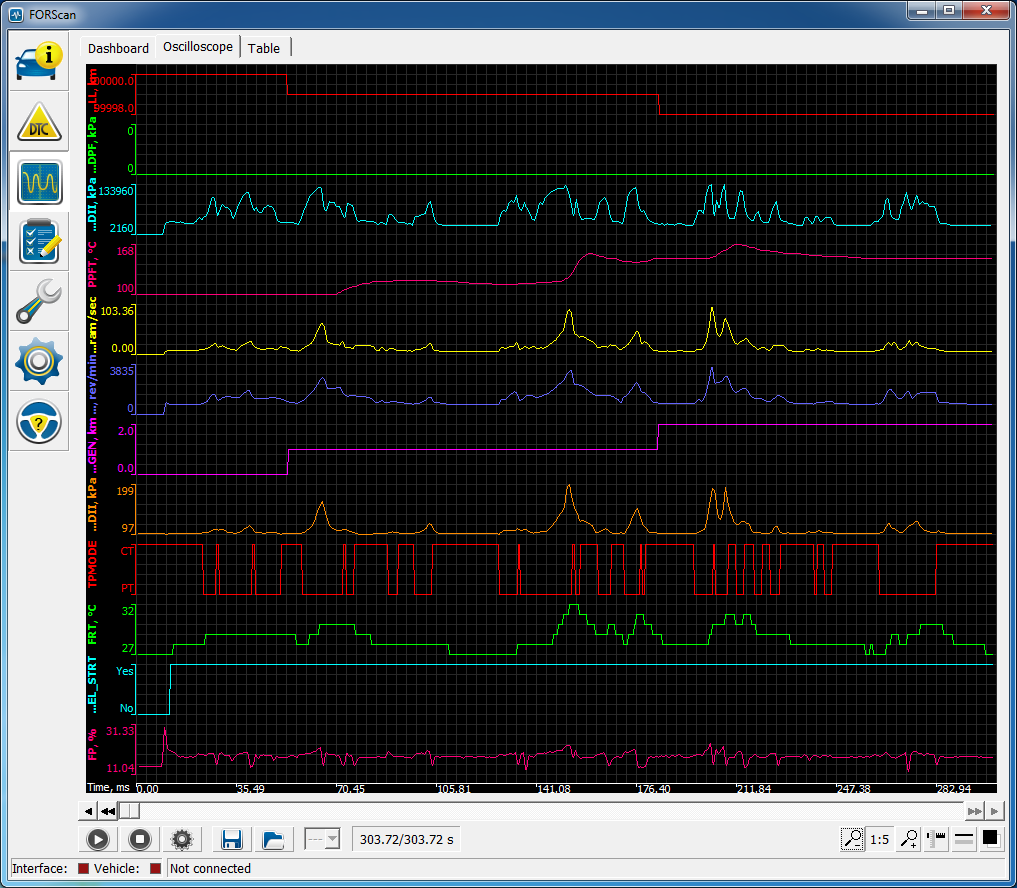Save log with the floppy disk icon
This screenshot has width=1017, height=888.
233,840
